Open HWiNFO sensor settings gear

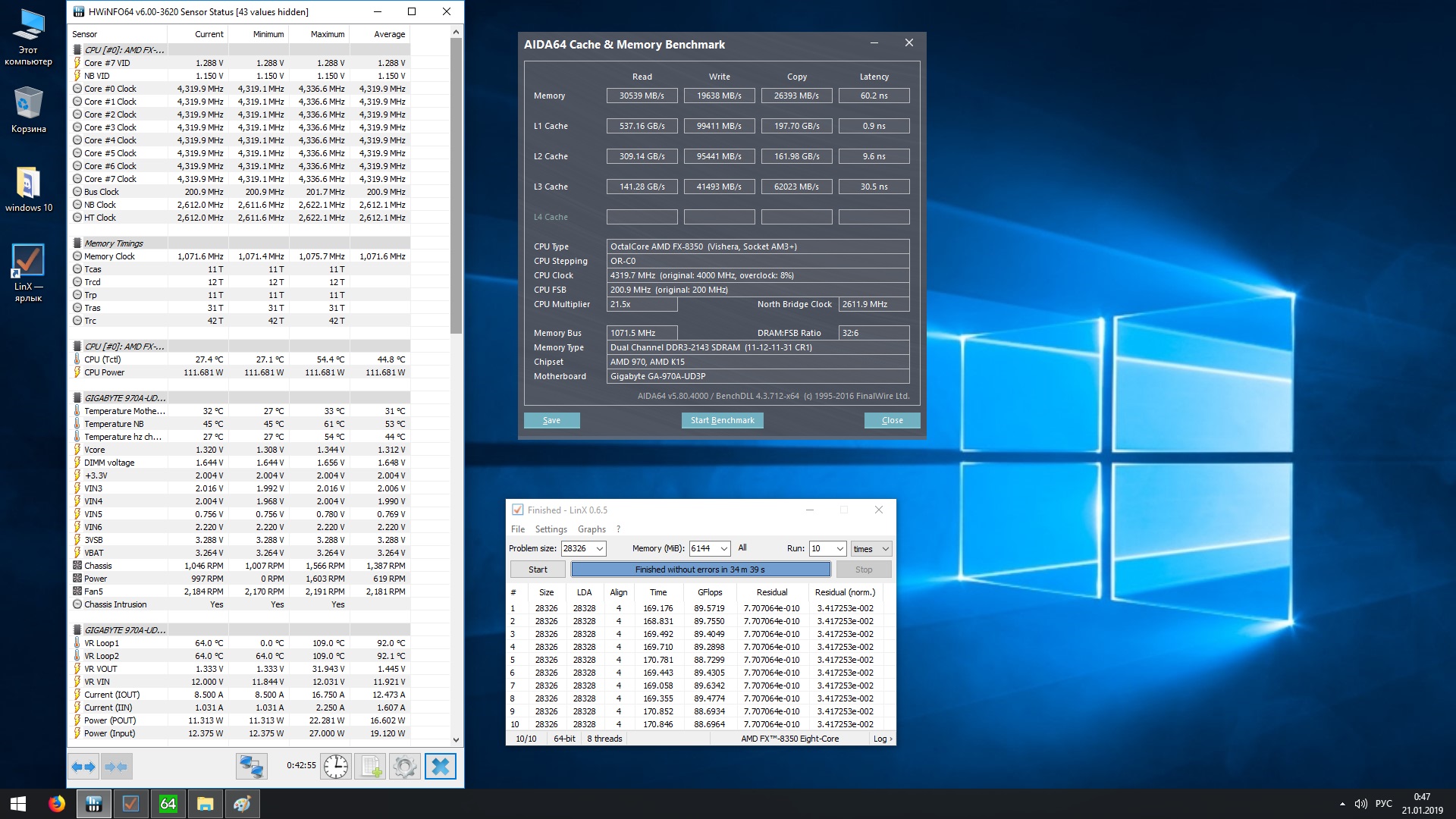pyautogui.click(x=405, y=767)
